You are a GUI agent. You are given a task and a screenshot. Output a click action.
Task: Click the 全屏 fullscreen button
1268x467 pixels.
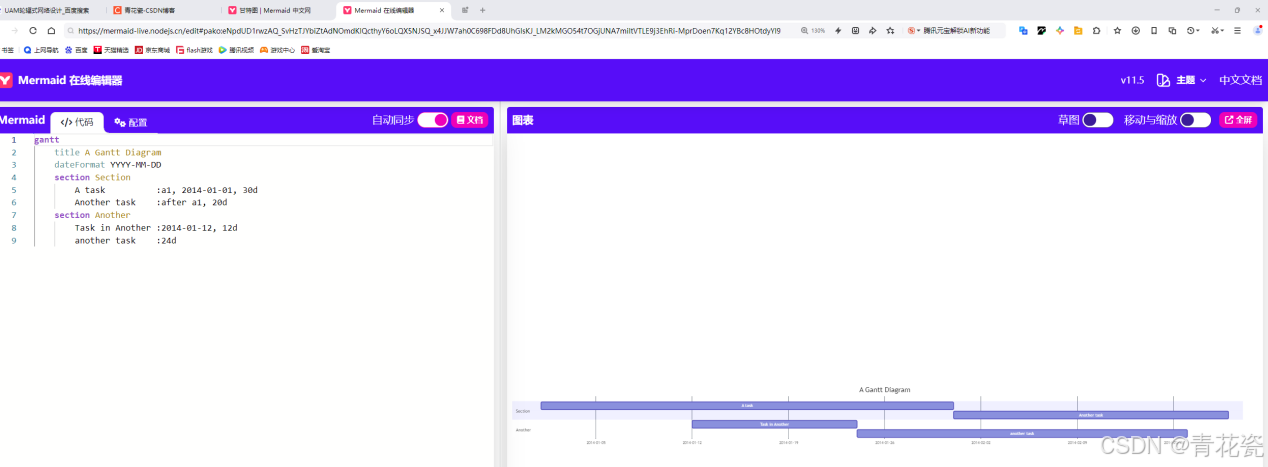(x=1238, y=120)
